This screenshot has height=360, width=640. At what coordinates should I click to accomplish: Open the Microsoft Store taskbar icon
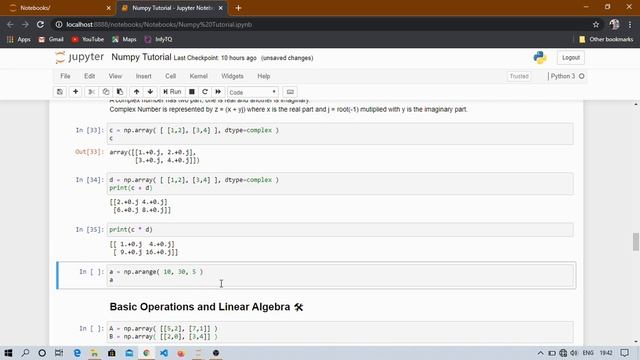111,353
